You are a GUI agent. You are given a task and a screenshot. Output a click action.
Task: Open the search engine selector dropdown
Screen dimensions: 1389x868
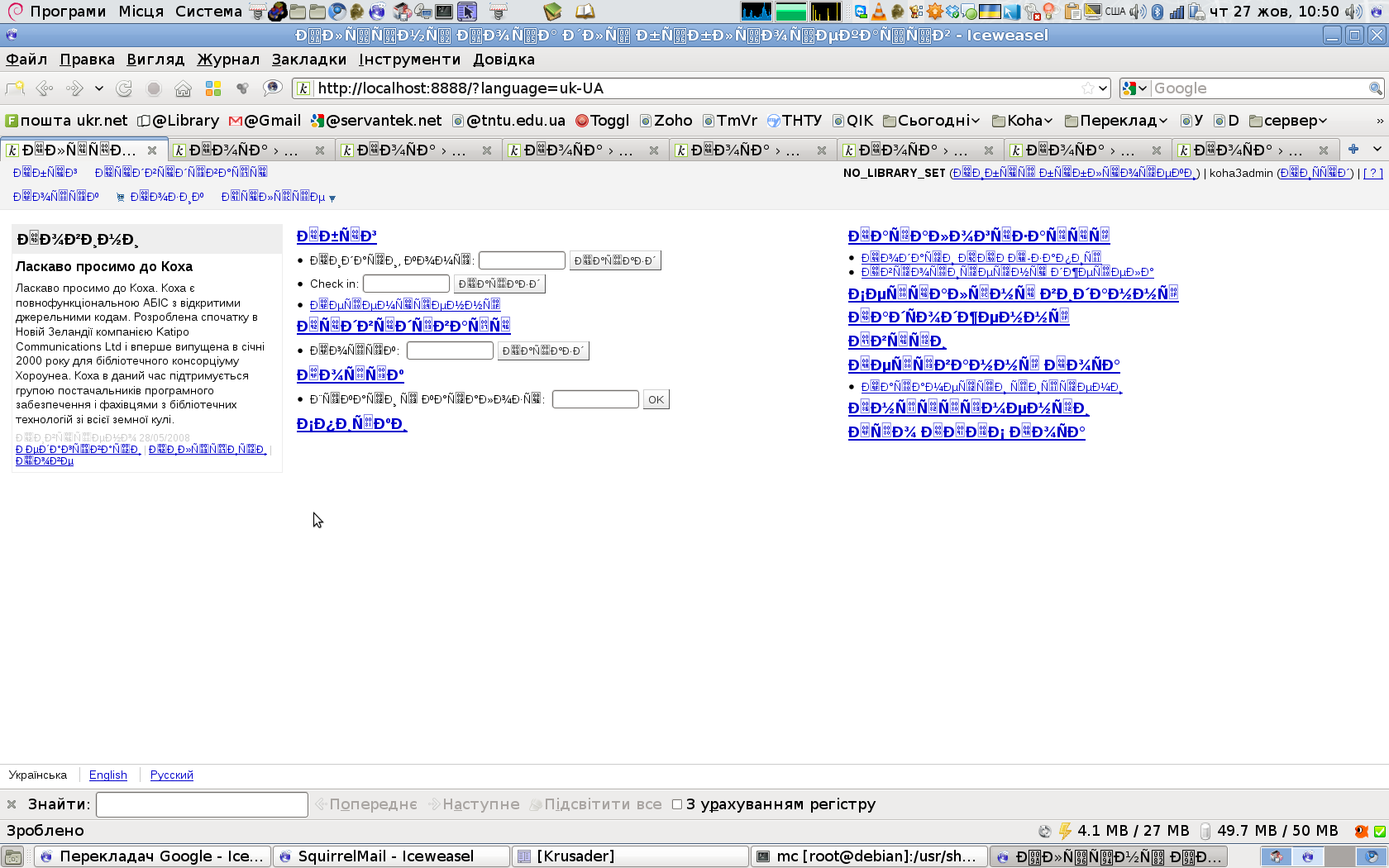coord(1135,88)
